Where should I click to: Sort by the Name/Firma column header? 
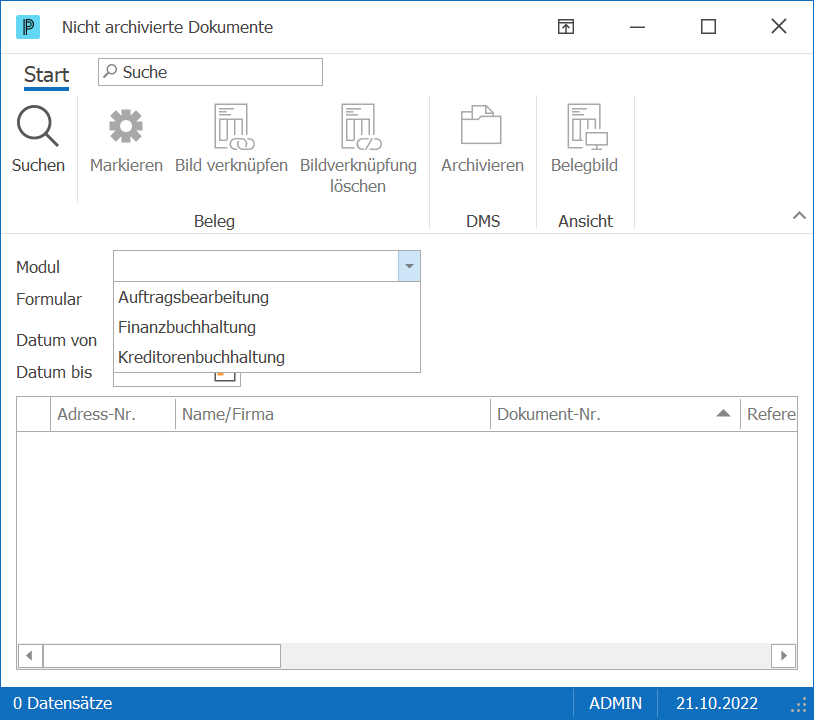[333, 414]
